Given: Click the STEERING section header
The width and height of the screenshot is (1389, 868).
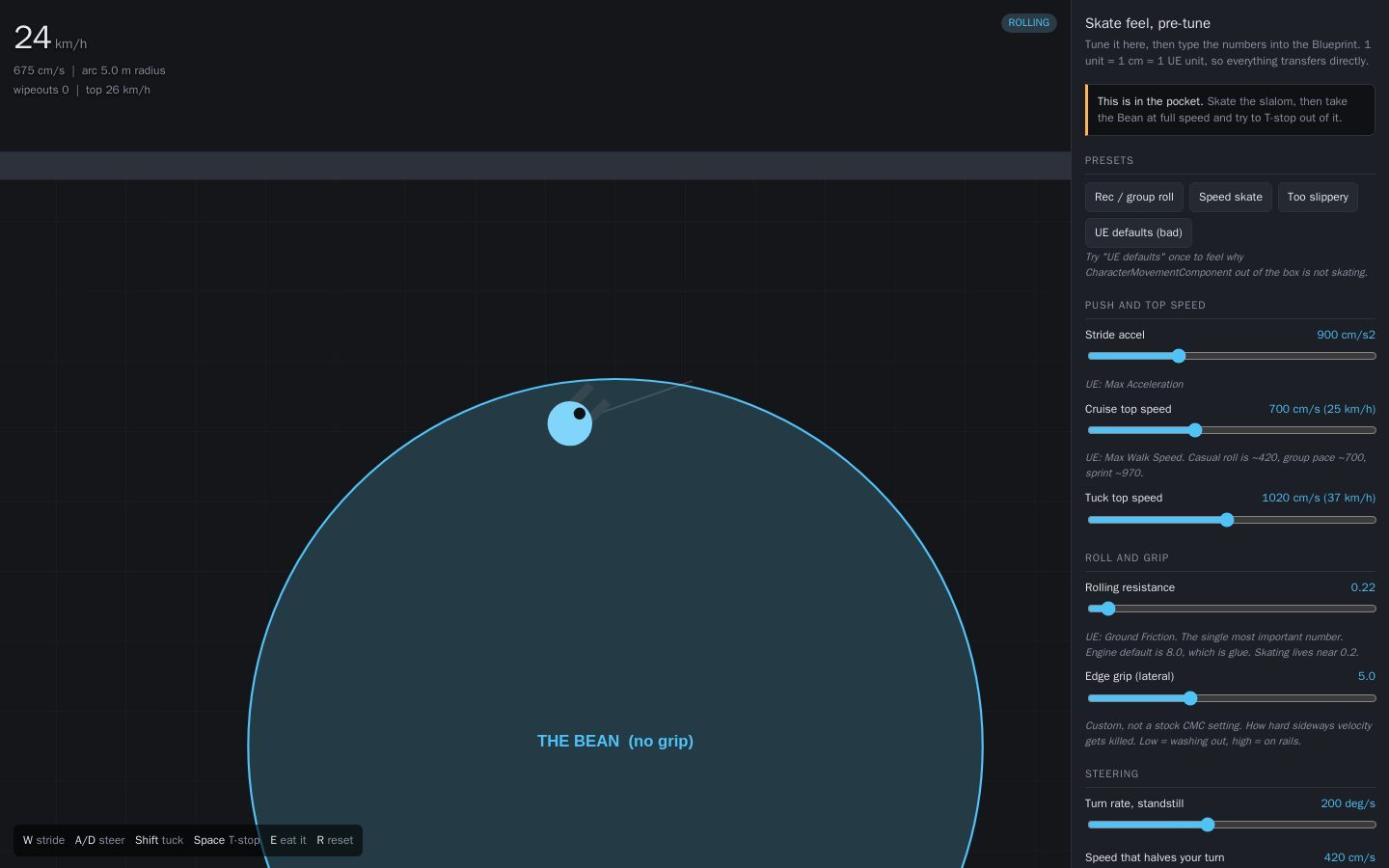Looking at the screenshot, I should click(1111, 773).
